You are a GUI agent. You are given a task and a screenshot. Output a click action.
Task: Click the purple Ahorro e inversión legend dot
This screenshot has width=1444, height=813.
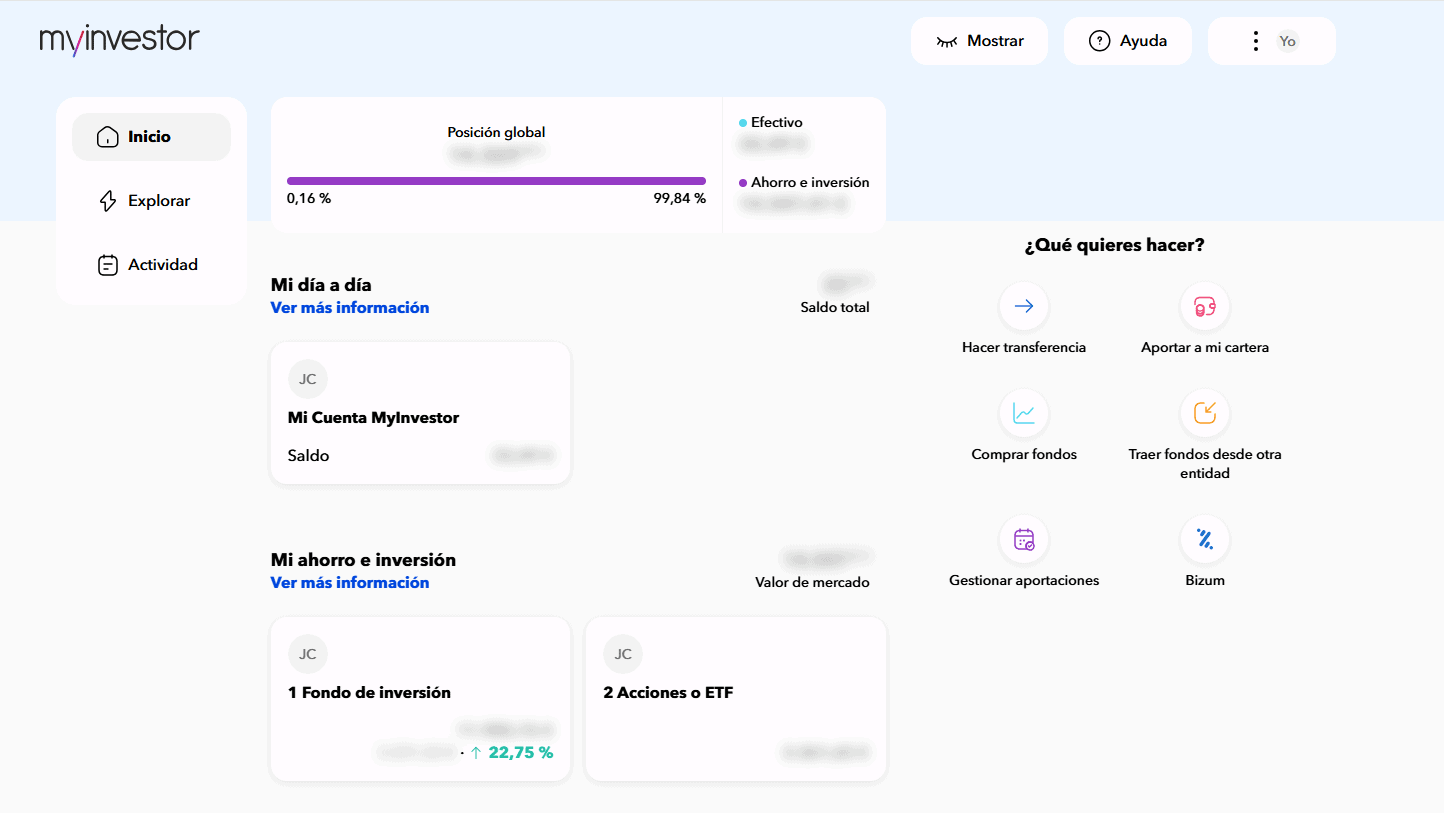point(743,183)
